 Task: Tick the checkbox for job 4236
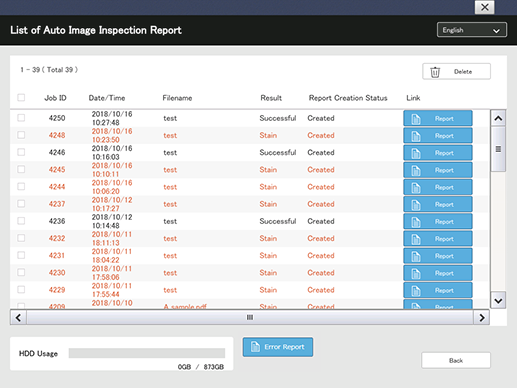click(21, 221)
